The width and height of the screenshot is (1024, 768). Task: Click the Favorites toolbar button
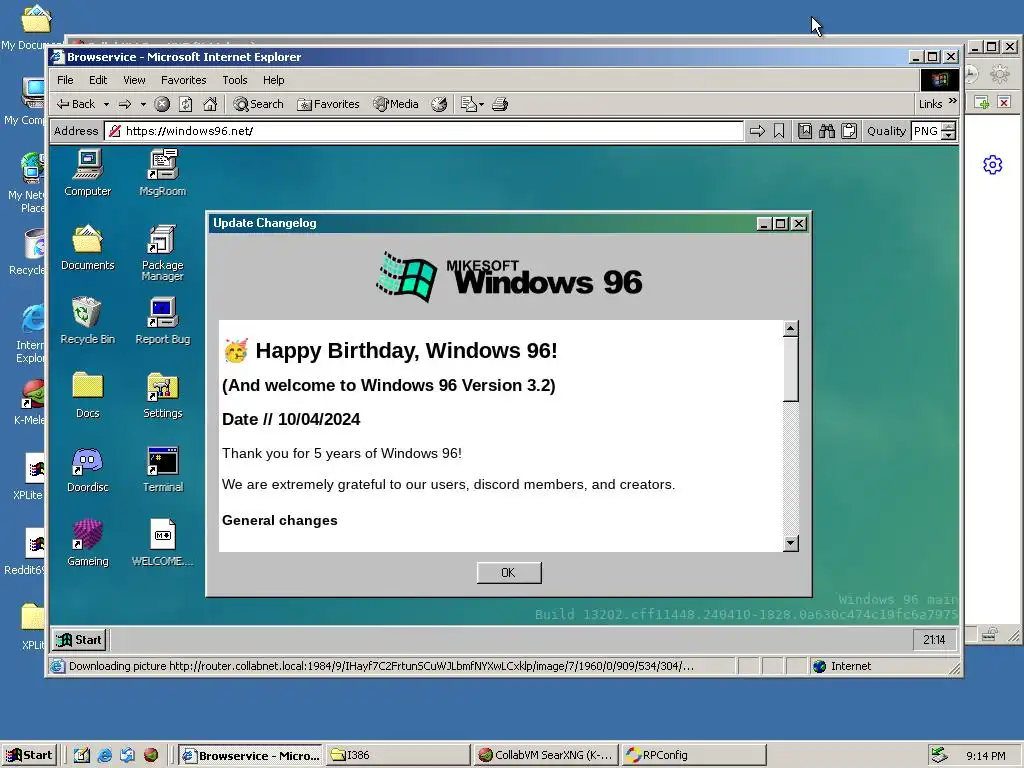[x=328, y=104]
